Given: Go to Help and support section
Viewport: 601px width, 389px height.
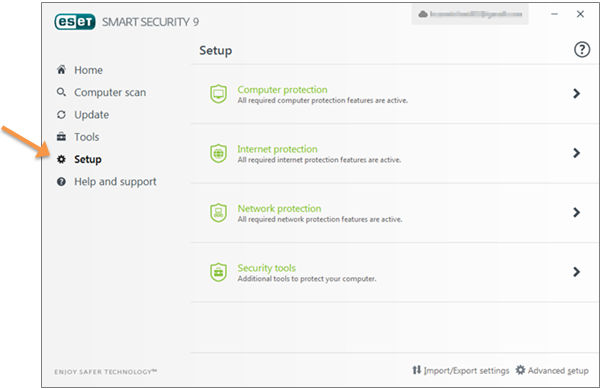Looking at the screenshot, I should (x=115, y=182).
